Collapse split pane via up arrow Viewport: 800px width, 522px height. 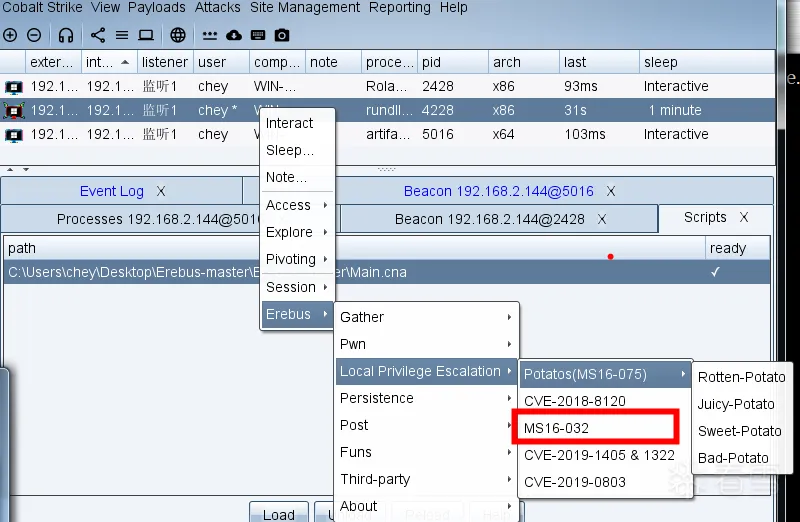point(10,169)
